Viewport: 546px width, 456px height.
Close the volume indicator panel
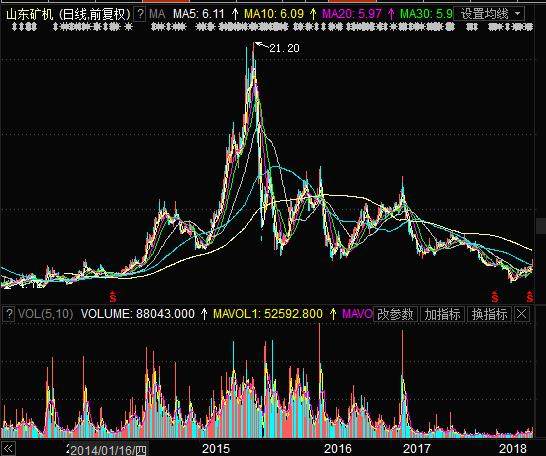[522, 314]
